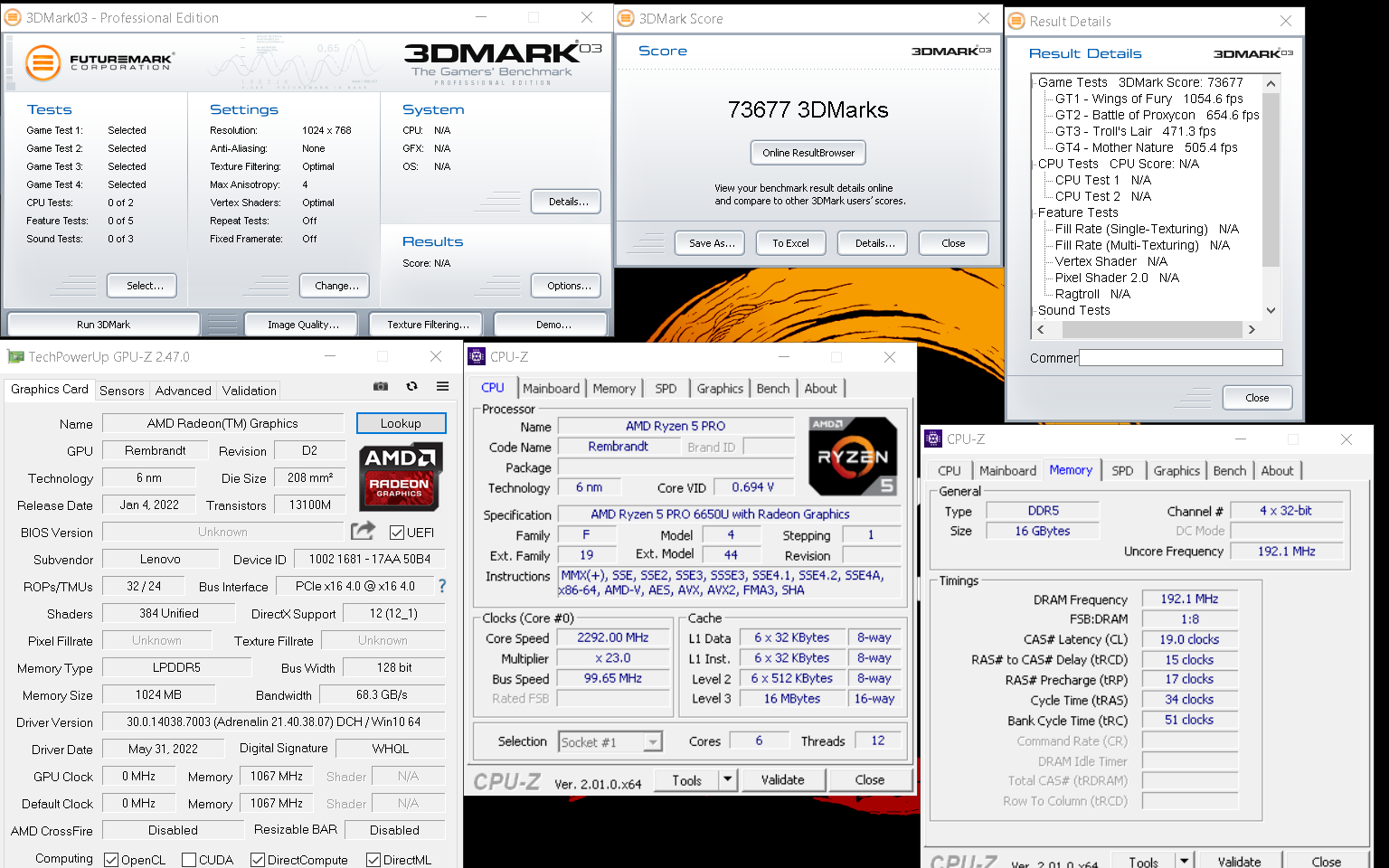Collapse the Feature Tests tree node
This screenshot has width=1389, height=868.
coord(1033,212)
